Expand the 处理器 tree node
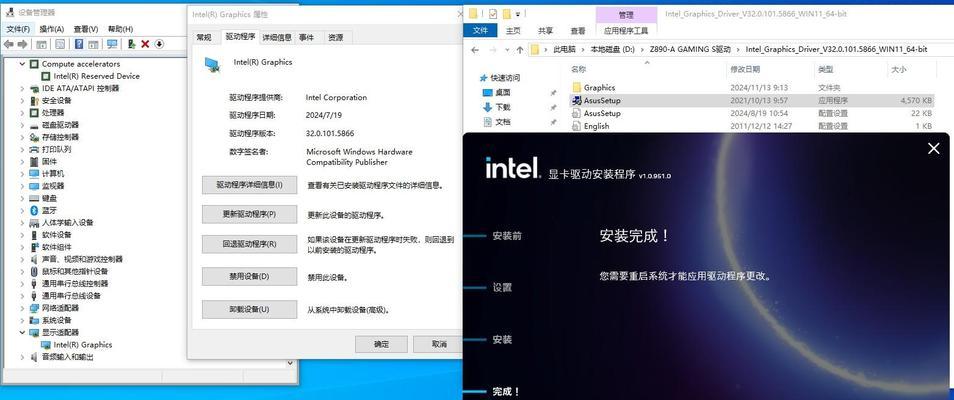Image resolution: width=954 pixels, height=400 pixels. click(23, 113)
